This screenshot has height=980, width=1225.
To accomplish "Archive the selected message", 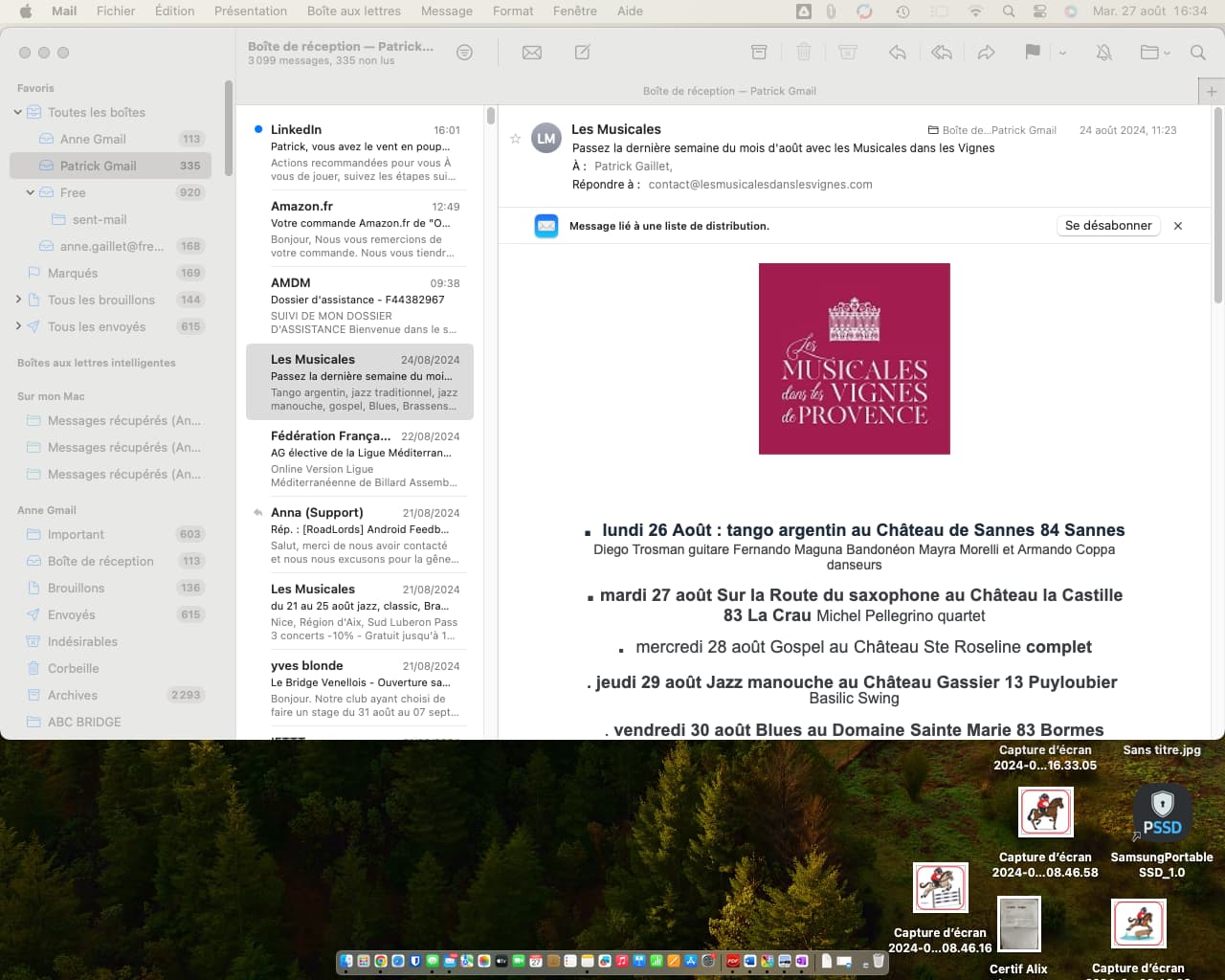I will click(759, 53).
